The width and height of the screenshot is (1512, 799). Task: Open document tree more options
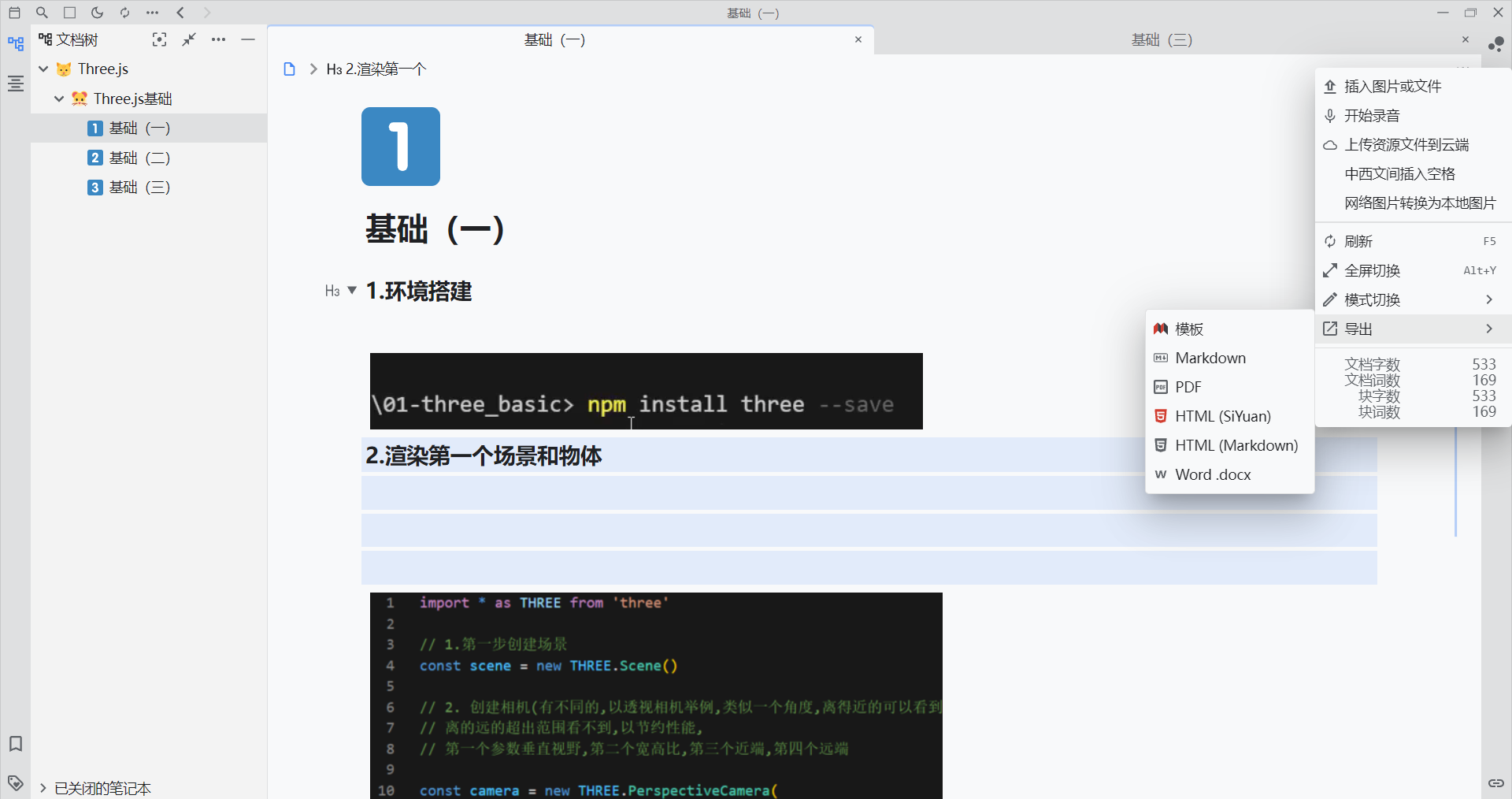(x=218, y=39)
